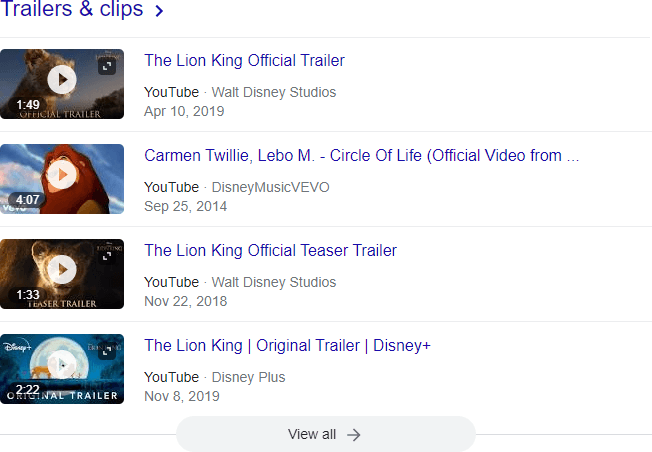This screenshot has height=452, width=652.
Task: Open Carmen Twillie Circle Of Life link
Action: click(x=361, y=156)
